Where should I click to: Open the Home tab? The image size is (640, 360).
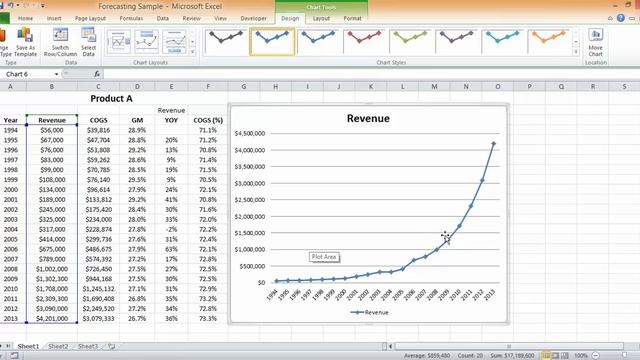click(x=25, y=18)
